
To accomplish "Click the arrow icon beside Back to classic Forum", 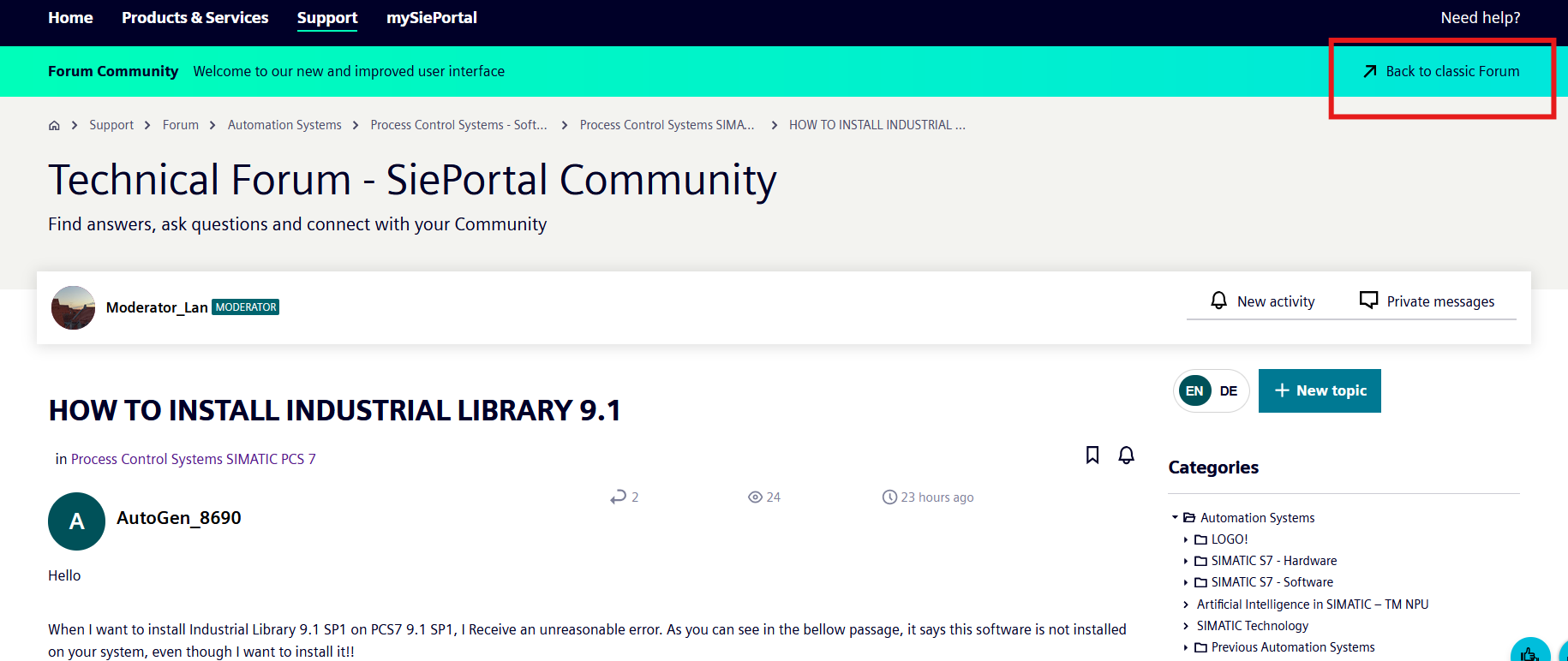I will [x=1370, y=71].
